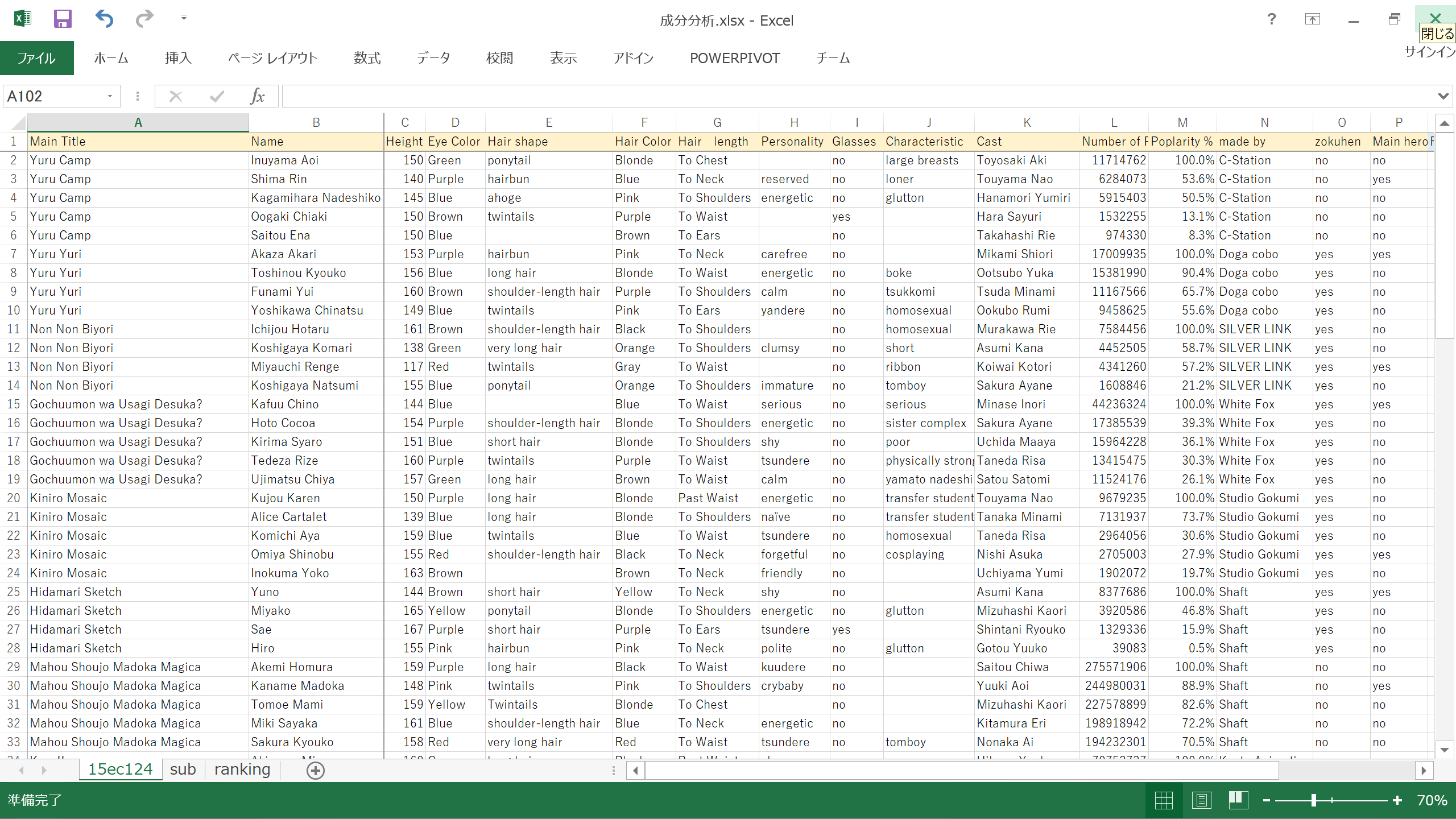This screenshot has width=1456, height=819.
Task: Select the 15ec124 sheet tab
Action: pos(121,770)
